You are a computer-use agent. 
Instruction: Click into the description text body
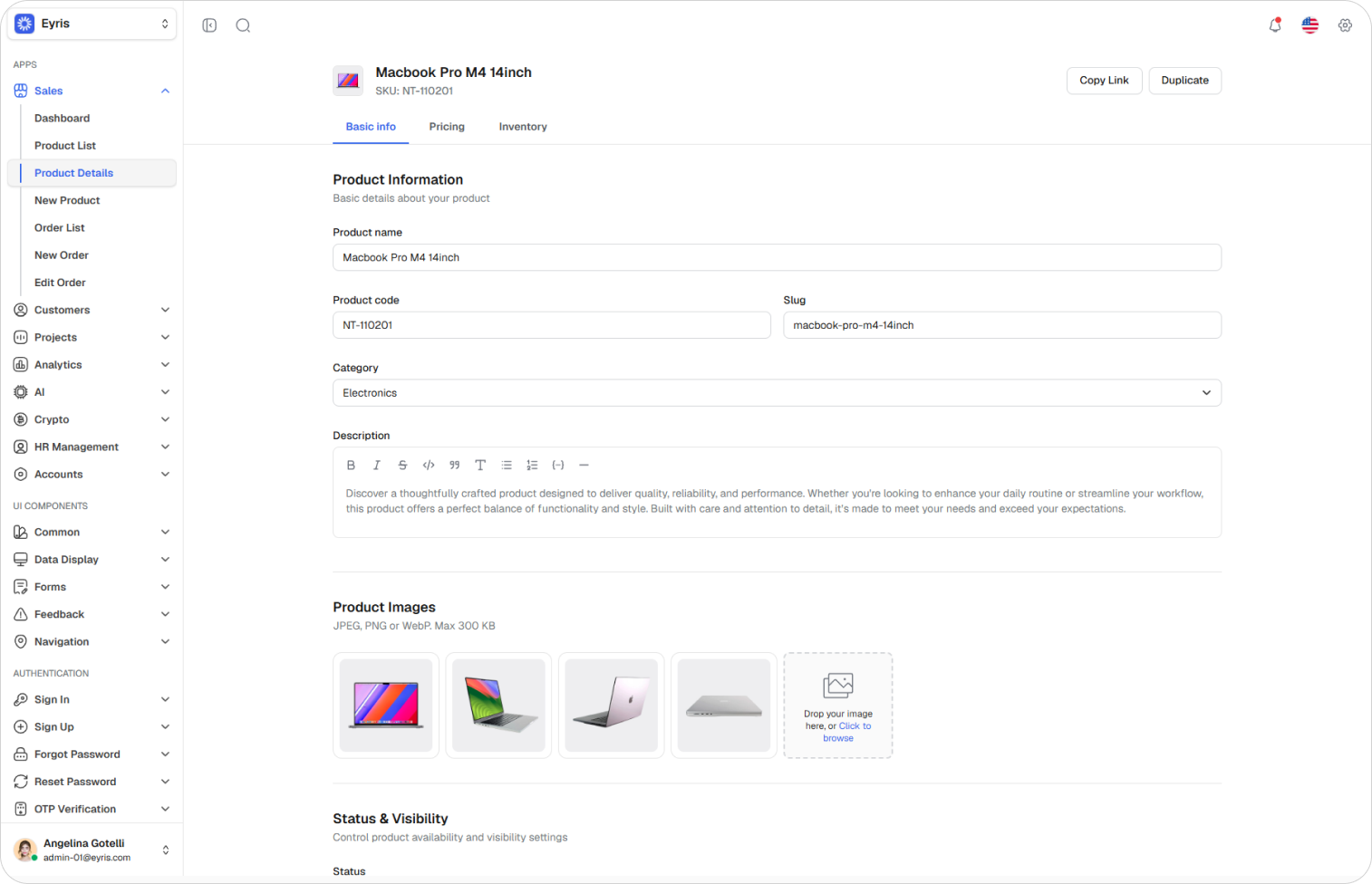(777, 501)
